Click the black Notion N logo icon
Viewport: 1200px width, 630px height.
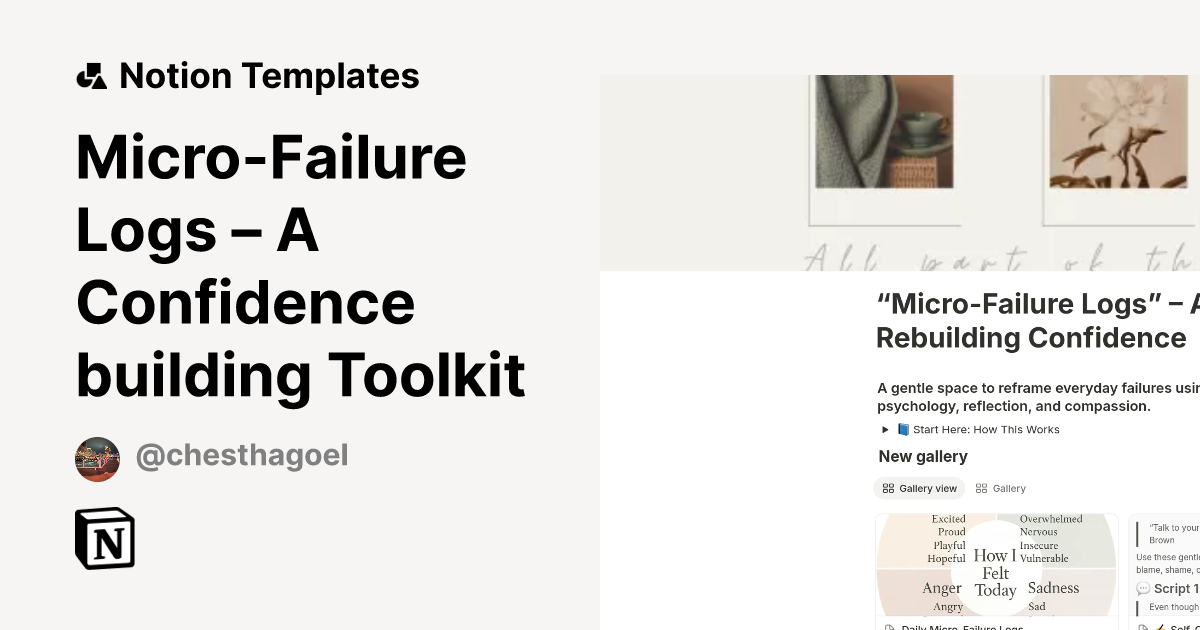point(104,538)
